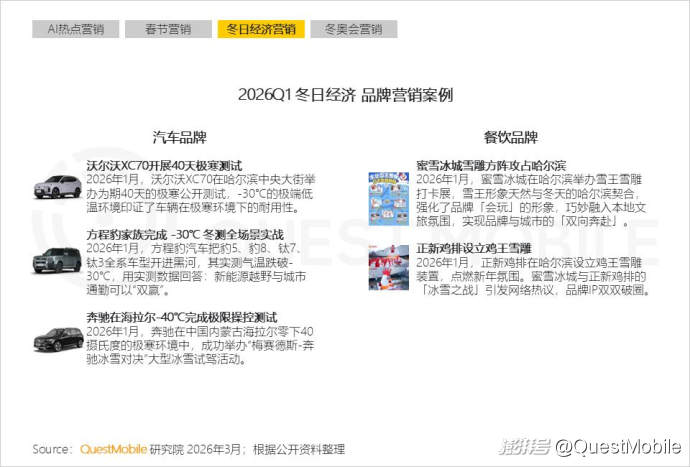Click the 正新鸡排设立鸡王雪雕 headline

473,248
